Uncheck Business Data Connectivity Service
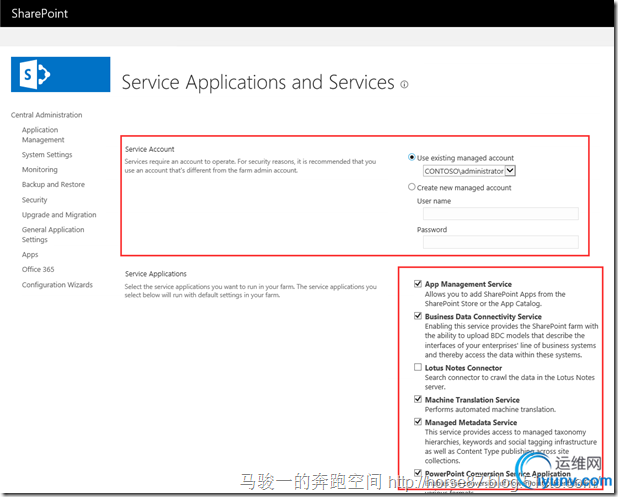 coord(418,316)
